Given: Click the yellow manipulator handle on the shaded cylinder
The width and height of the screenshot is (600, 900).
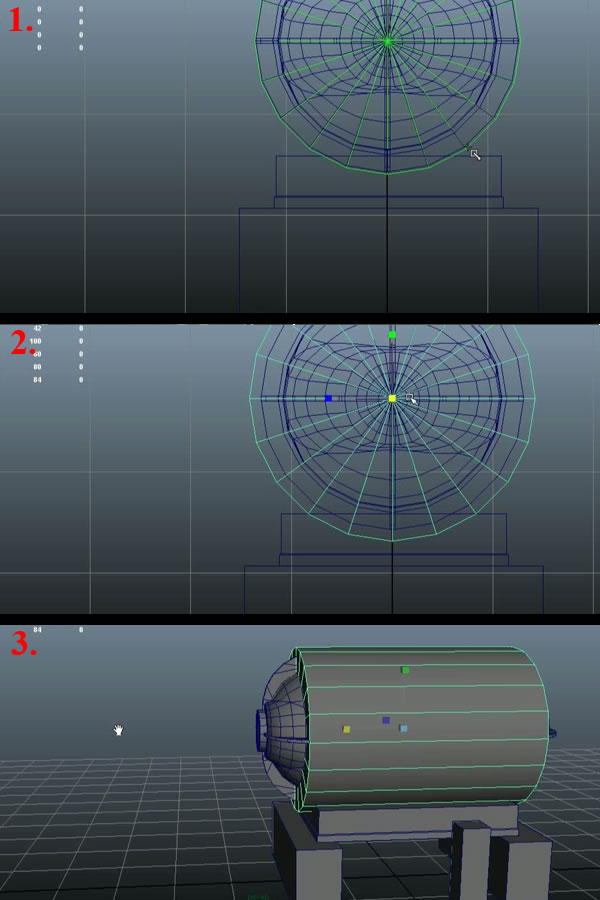Looking at the screenshot, I should (347, 729).
